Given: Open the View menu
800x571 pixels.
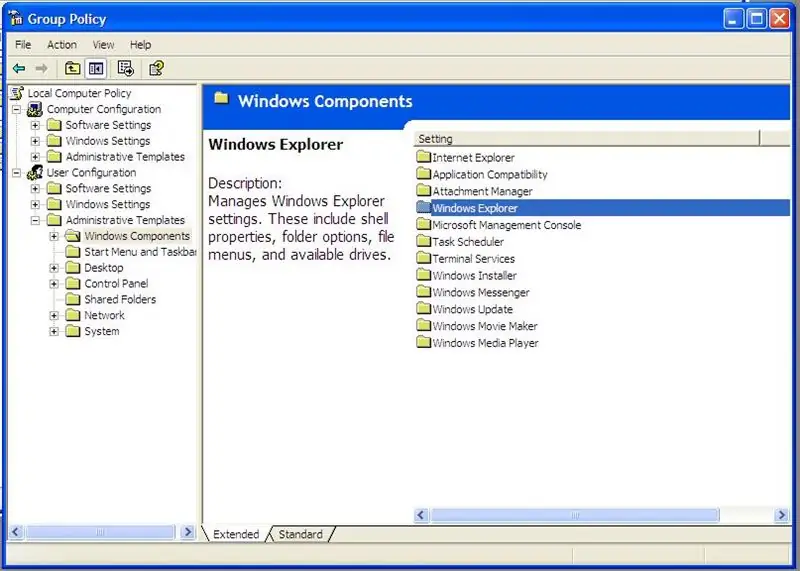Looking at the screenshot, I should tap(103, 44).
